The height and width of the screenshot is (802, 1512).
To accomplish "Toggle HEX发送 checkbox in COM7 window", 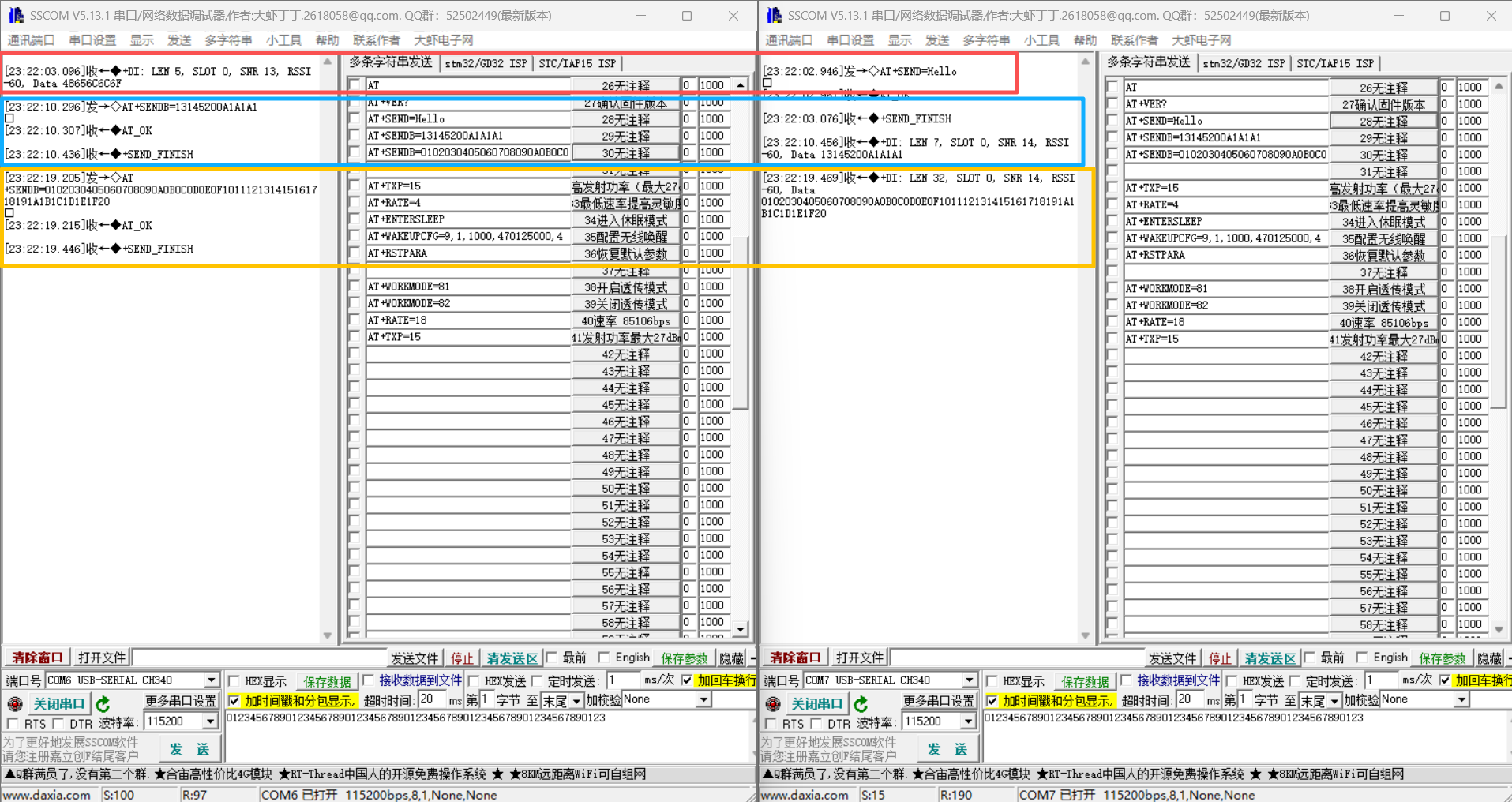I will pos(1232,680).
